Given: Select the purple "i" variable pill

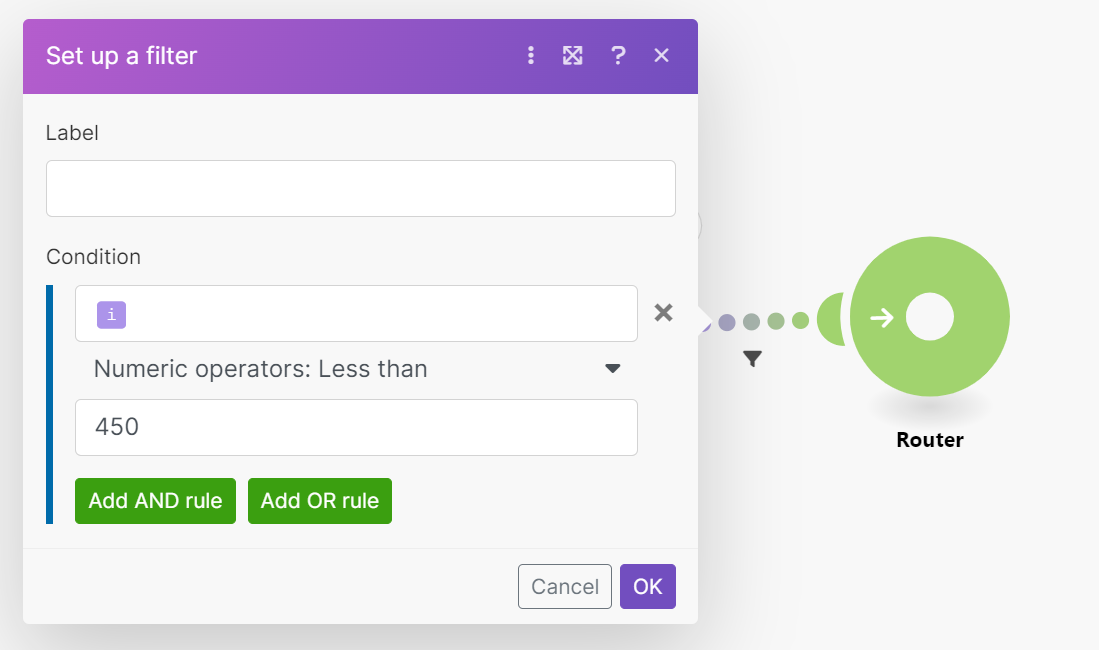Looking at the screenshot, I should click(x=111, y=314).
